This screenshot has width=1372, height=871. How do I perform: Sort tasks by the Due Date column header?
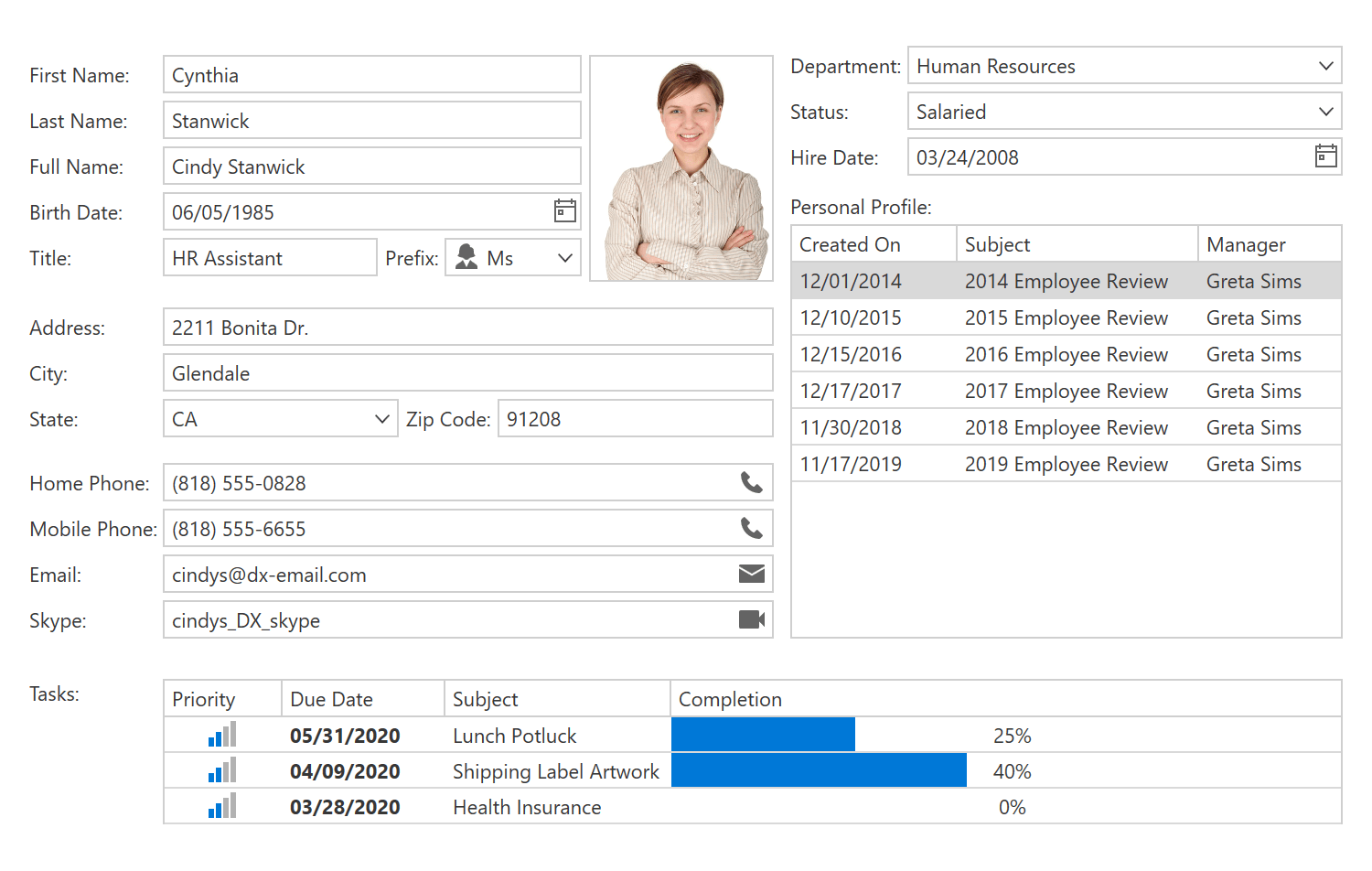(x=331, y=698)
